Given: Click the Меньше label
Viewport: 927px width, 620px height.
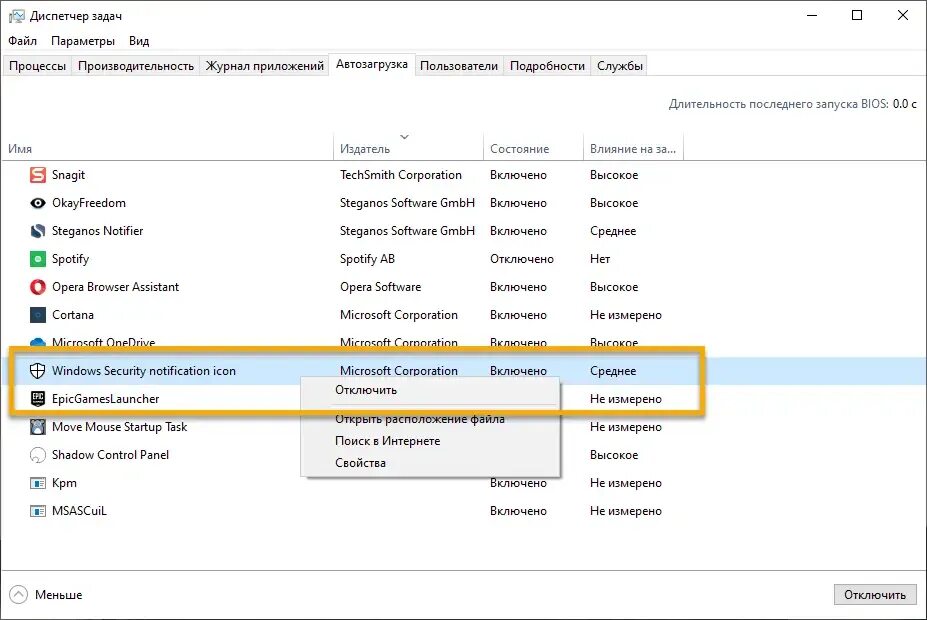Looking at the screenshot, I should coord(59,595).
